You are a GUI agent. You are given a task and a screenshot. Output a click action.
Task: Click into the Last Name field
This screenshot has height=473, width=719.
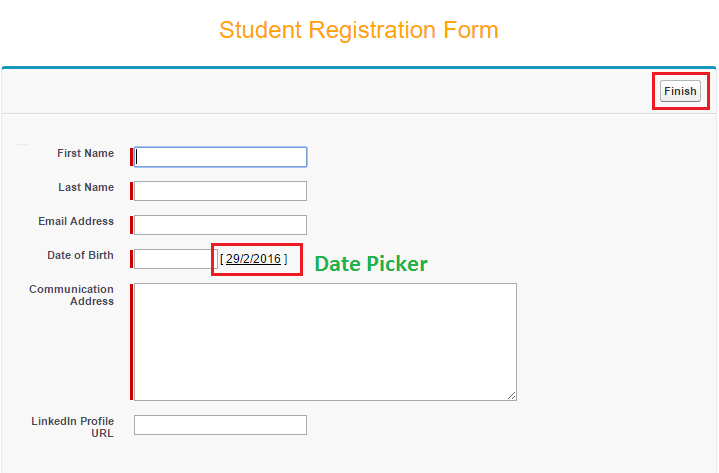220,191
